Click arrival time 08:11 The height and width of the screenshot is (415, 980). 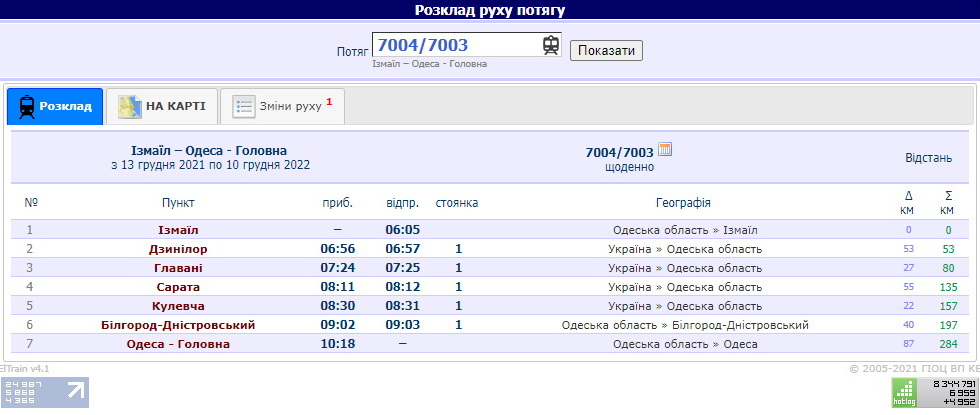[x=338, y=287]
